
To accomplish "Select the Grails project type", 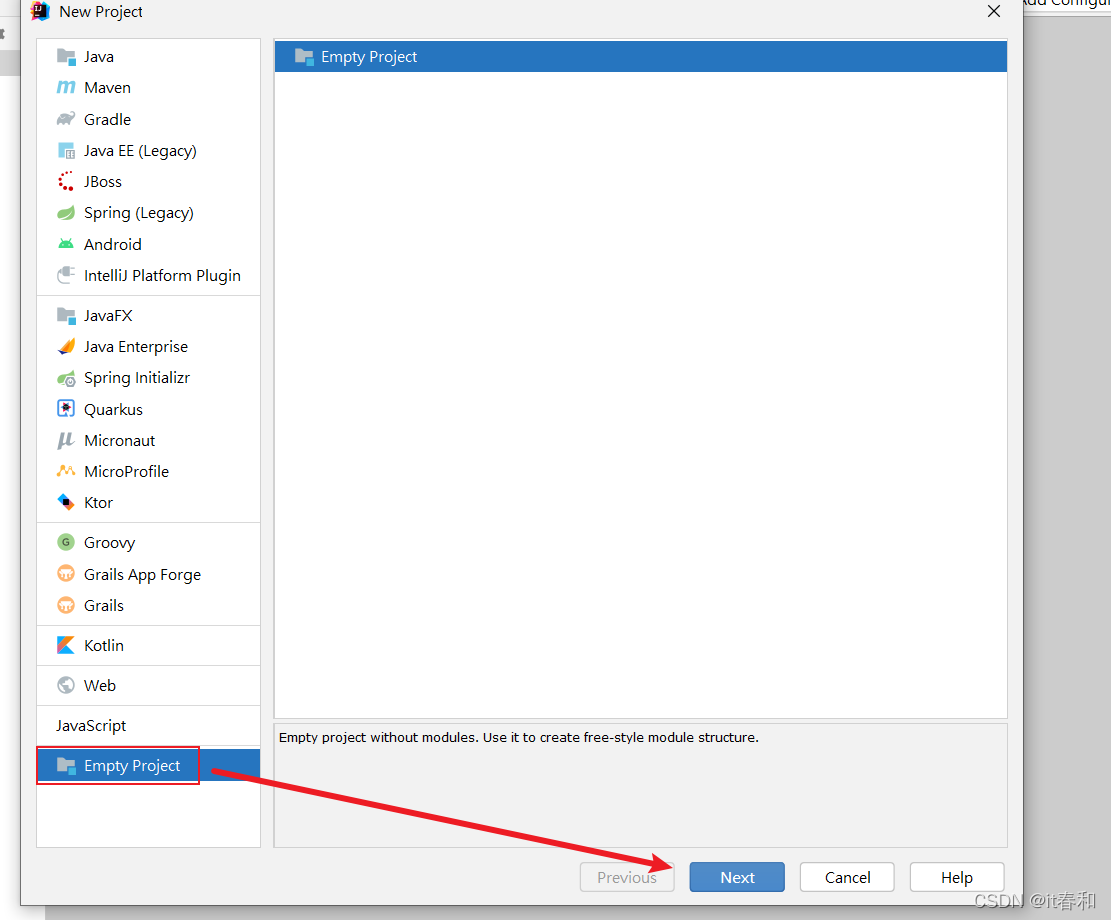I will pos(148,605).
